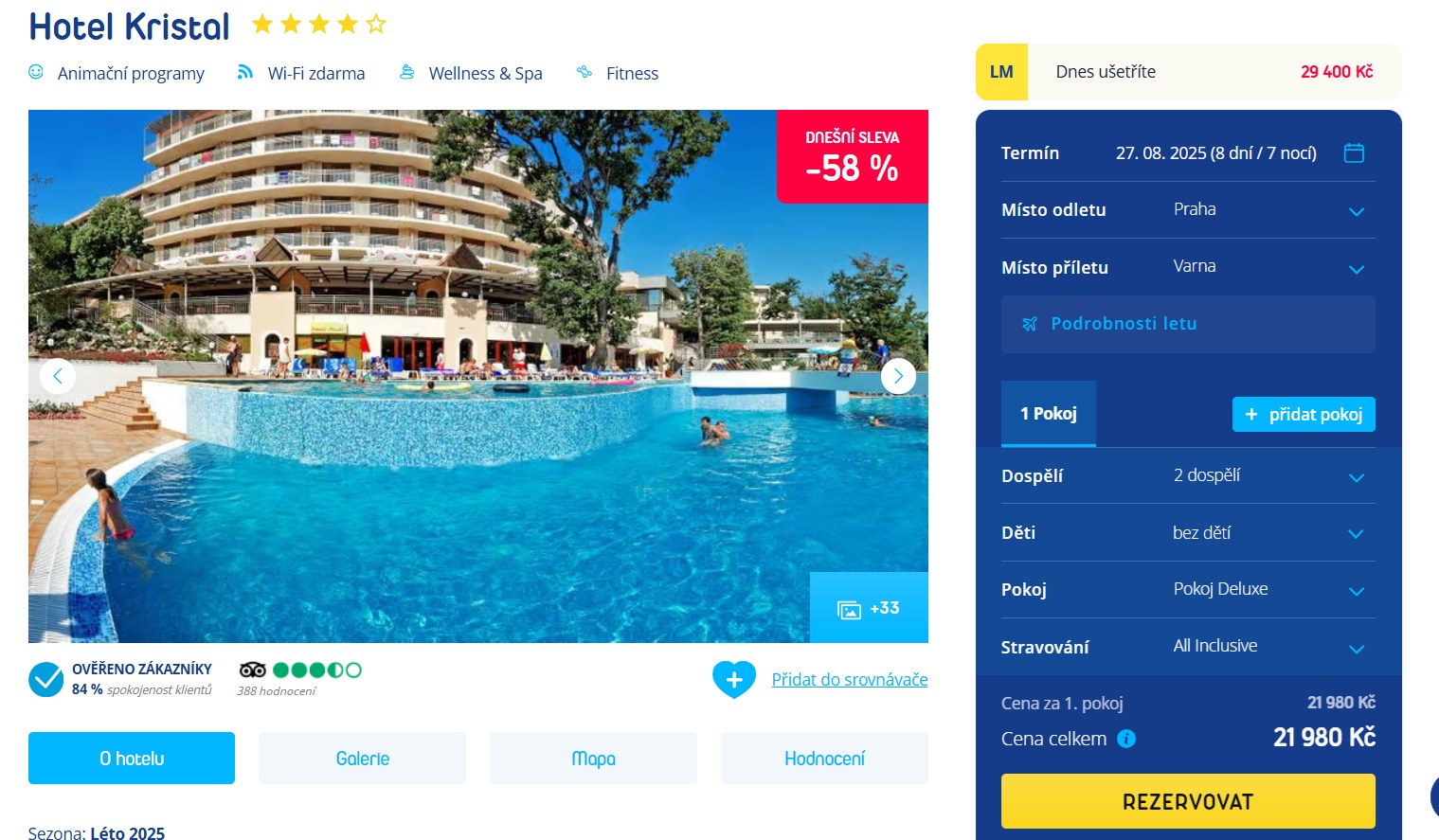Switch to the Mapa tab
The image size is (1439, 840).
tap(593, 758)
